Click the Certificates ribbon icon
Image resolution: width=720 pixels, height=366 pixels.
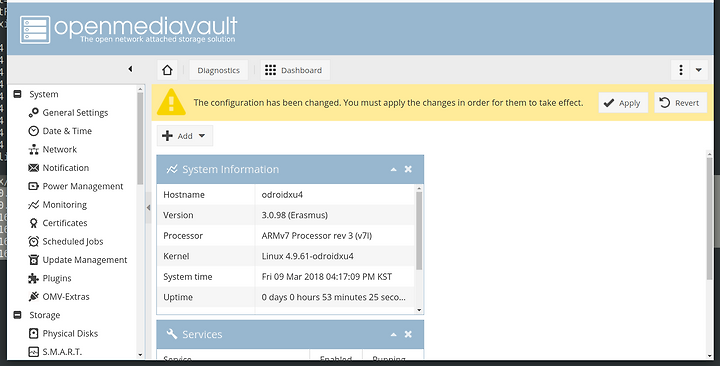coord(34,223)
